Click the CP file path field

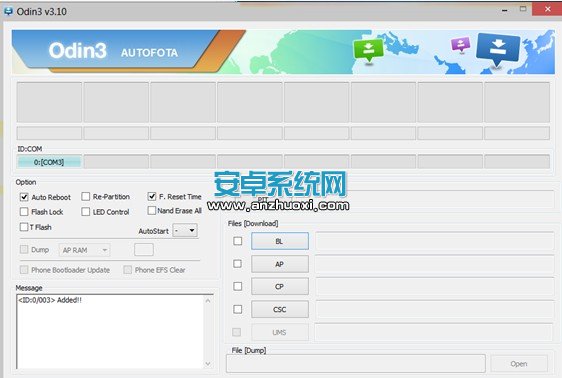(x=434, y=287)
